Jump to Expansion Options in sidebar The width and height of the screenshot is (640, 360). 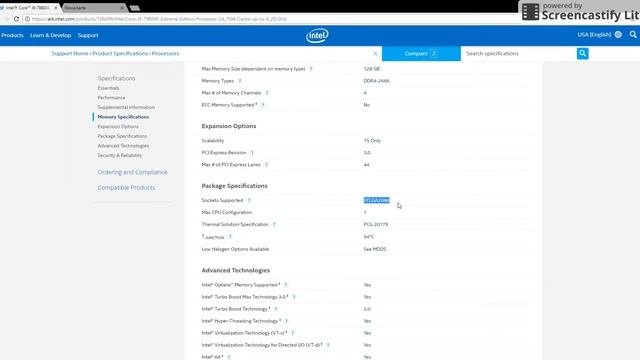pyautogui.click(x=118, y=127)
